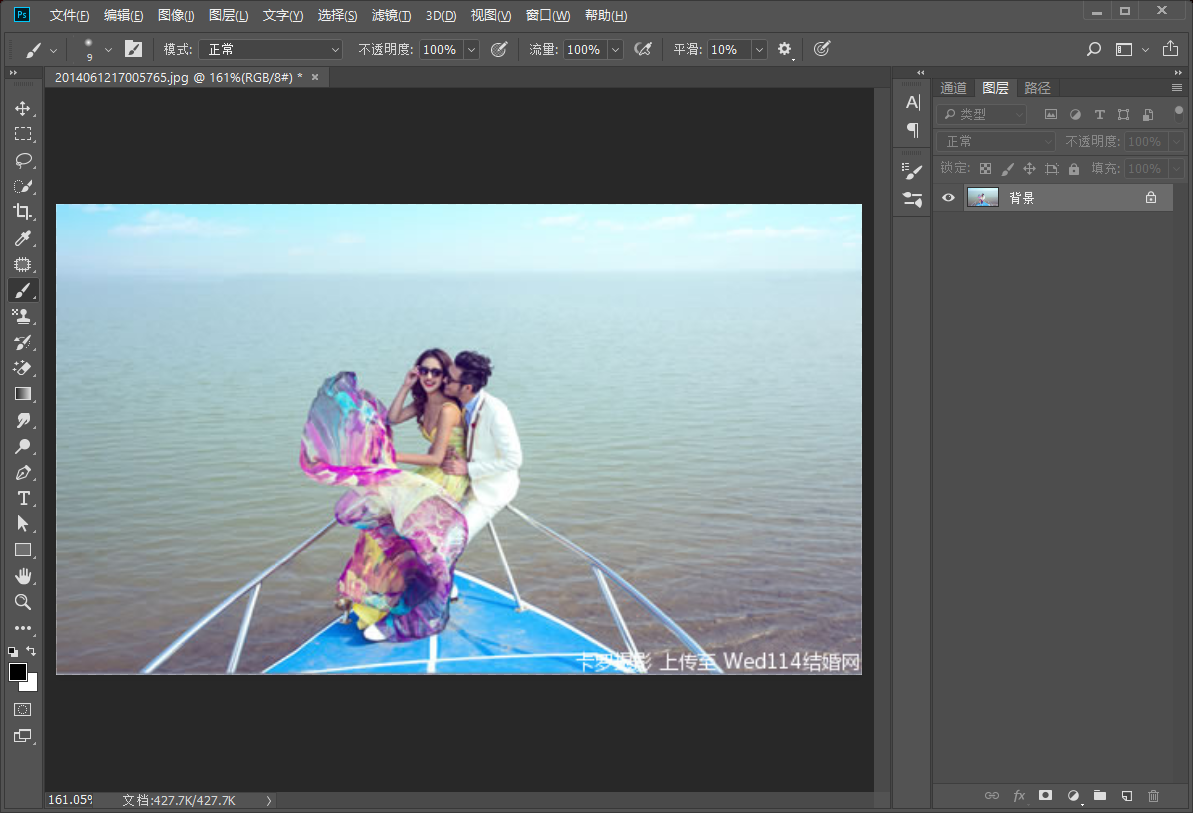The width and height of the screenshot is (1193, 813).
Task: Select the Crop tool
Action: (23, 212)
